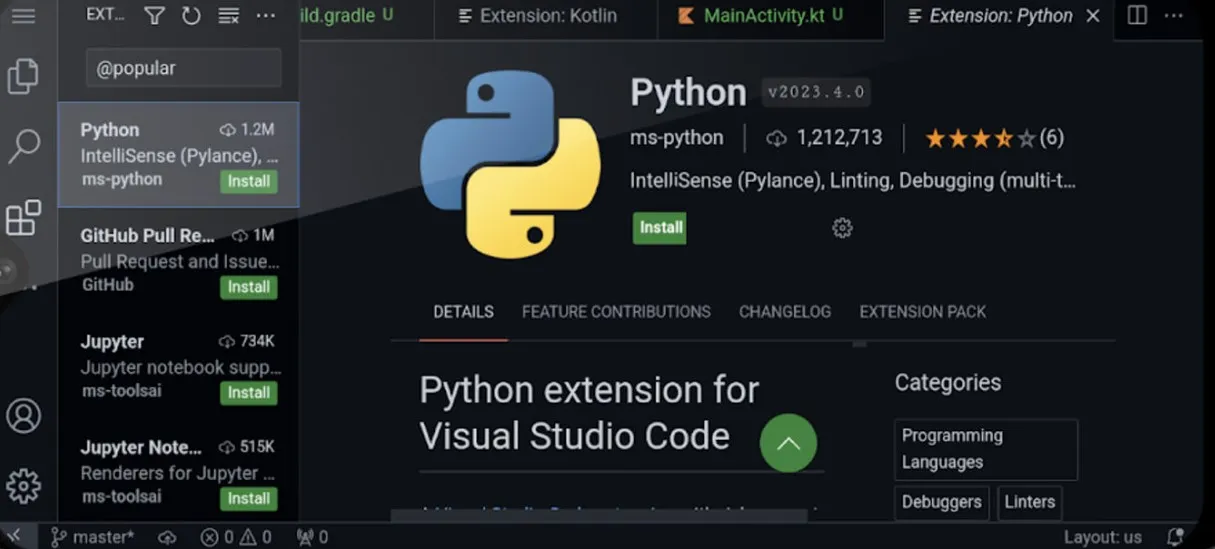This screenshot has width=1215, height=549.
Task: Click the ms-python publisher link
Action: tap(677, 138)
